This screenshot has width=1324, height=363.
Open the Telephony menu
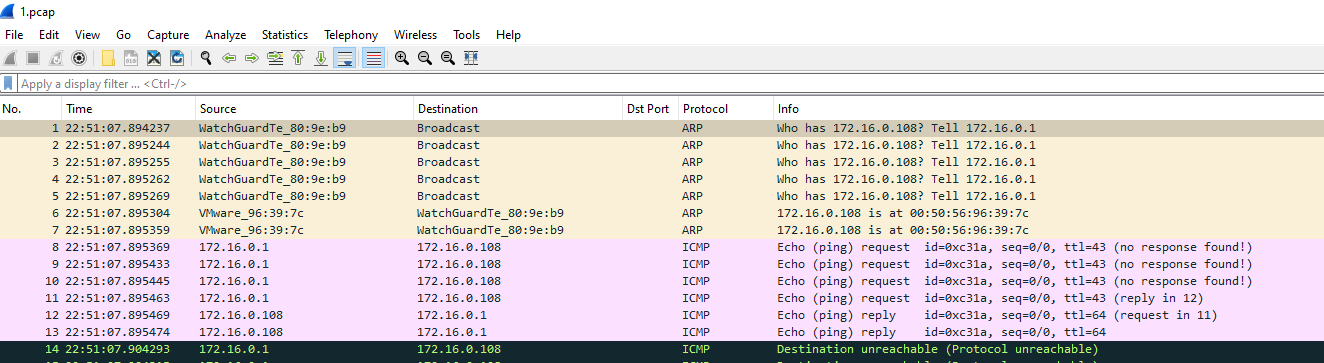point(351,35)
